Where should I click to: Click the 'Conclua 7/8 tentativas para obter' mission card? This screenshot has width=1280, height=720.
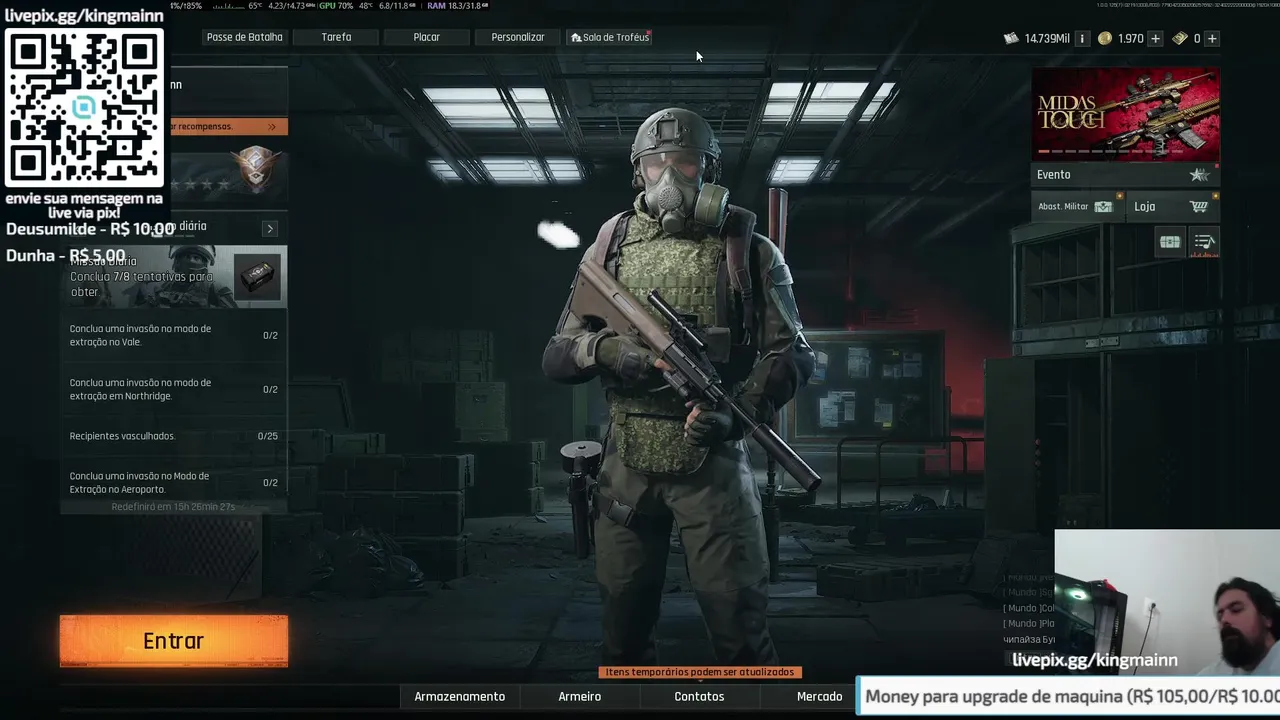pyautogui.click(x=174, y=277)
